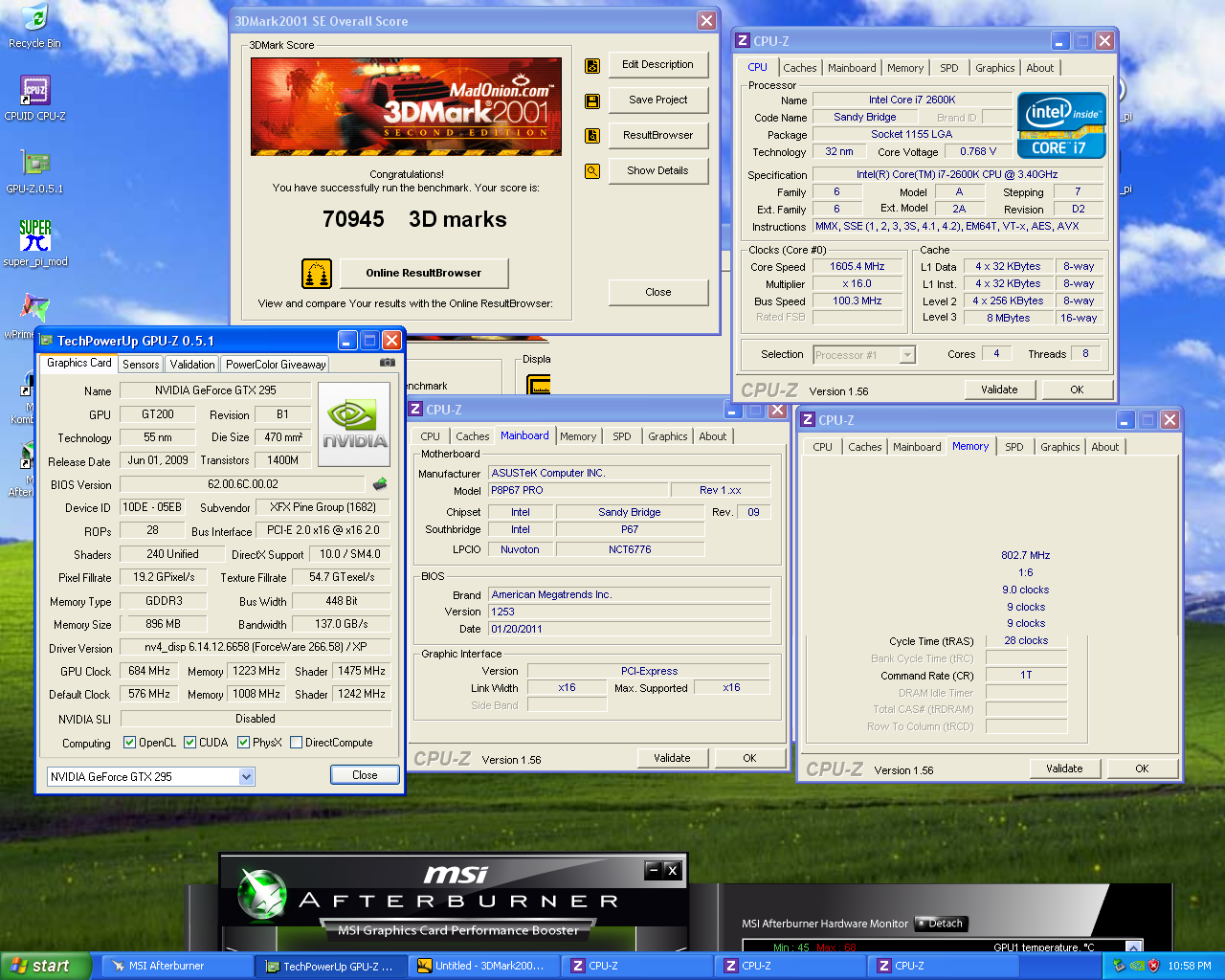
Task: Click the Edit Description button
Action: click(657, 65)
